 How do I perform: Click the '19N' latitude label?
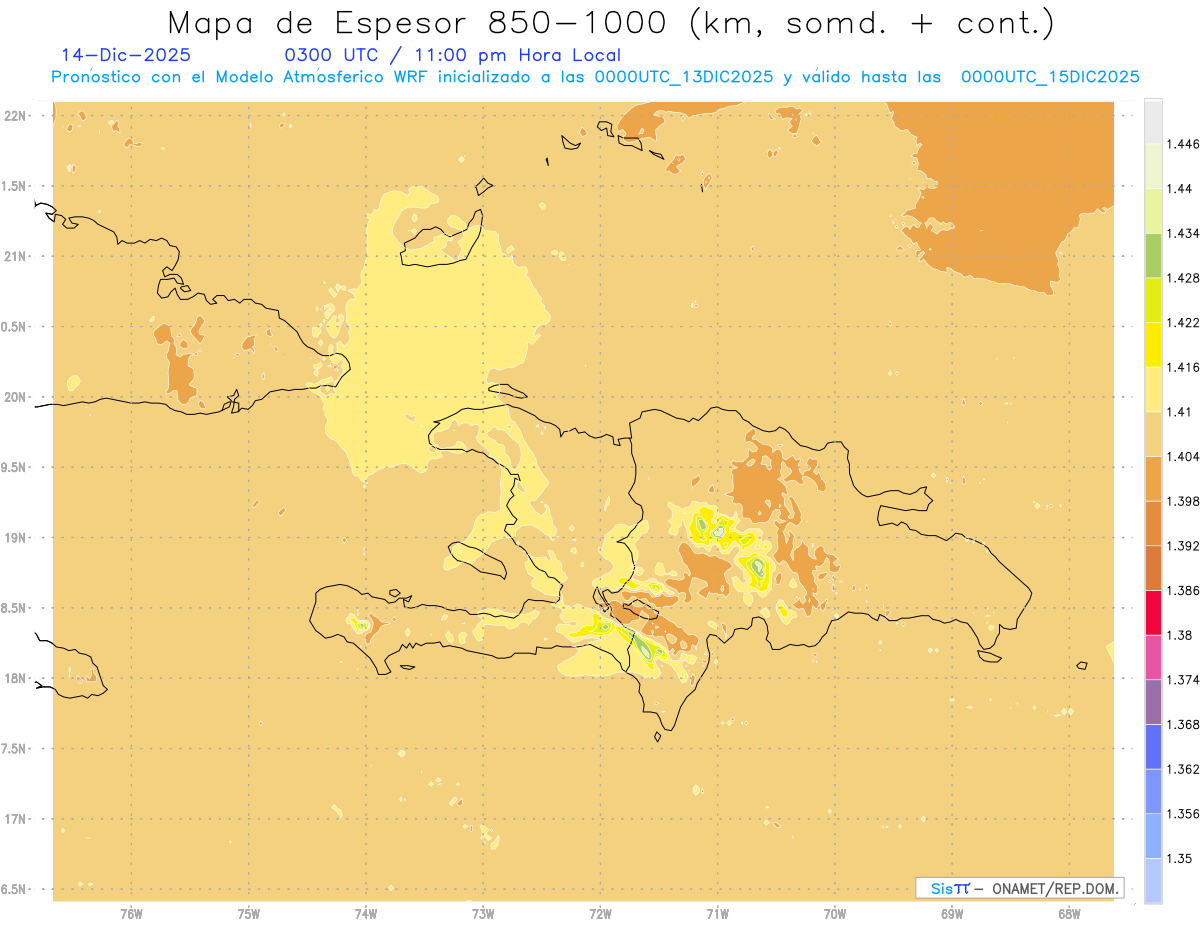(x=15, y=537)
